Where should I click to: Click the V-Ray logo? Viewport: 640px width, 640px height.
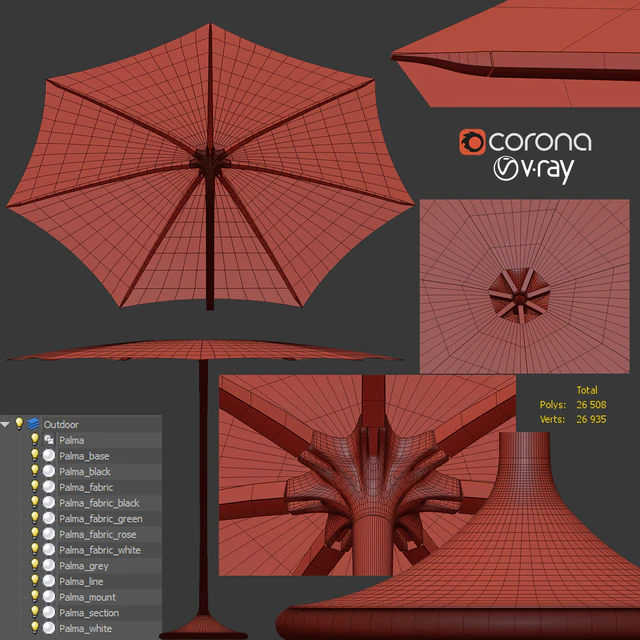(x=533, y=170)
